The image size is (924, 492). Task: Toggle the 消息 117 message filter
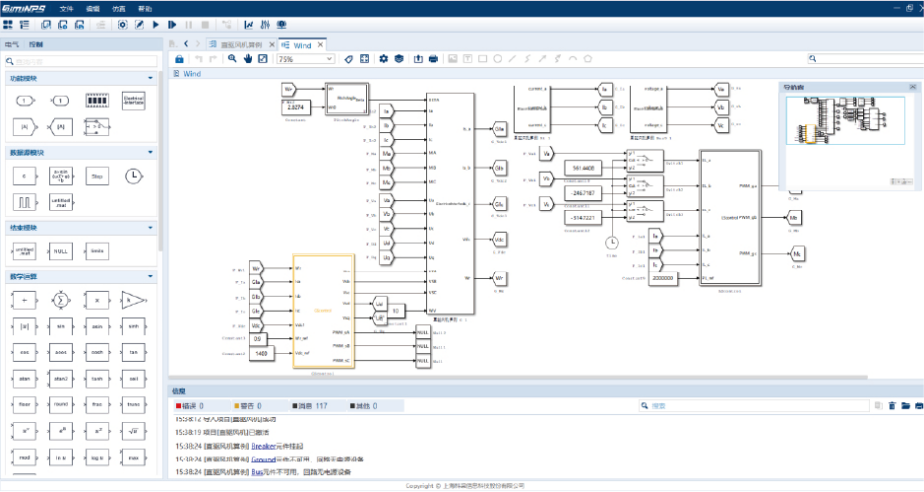[x=311, y=406]
